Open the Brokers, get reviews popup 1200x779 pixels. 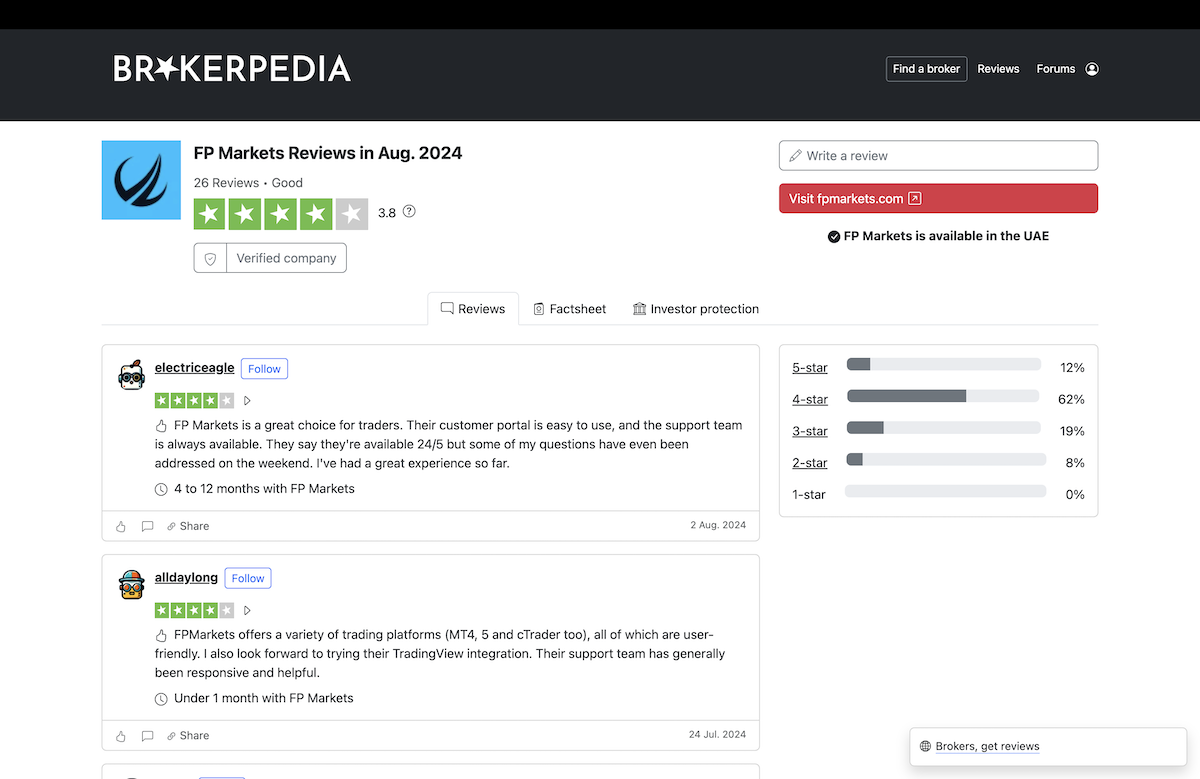pyautogui.click(x=987, y=746)
